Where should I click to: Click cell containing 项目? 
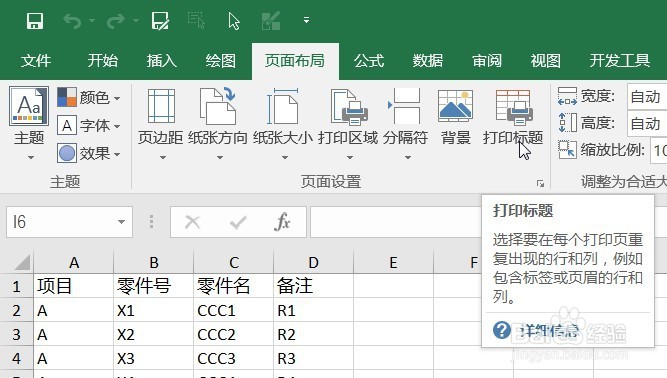point(74,286)
